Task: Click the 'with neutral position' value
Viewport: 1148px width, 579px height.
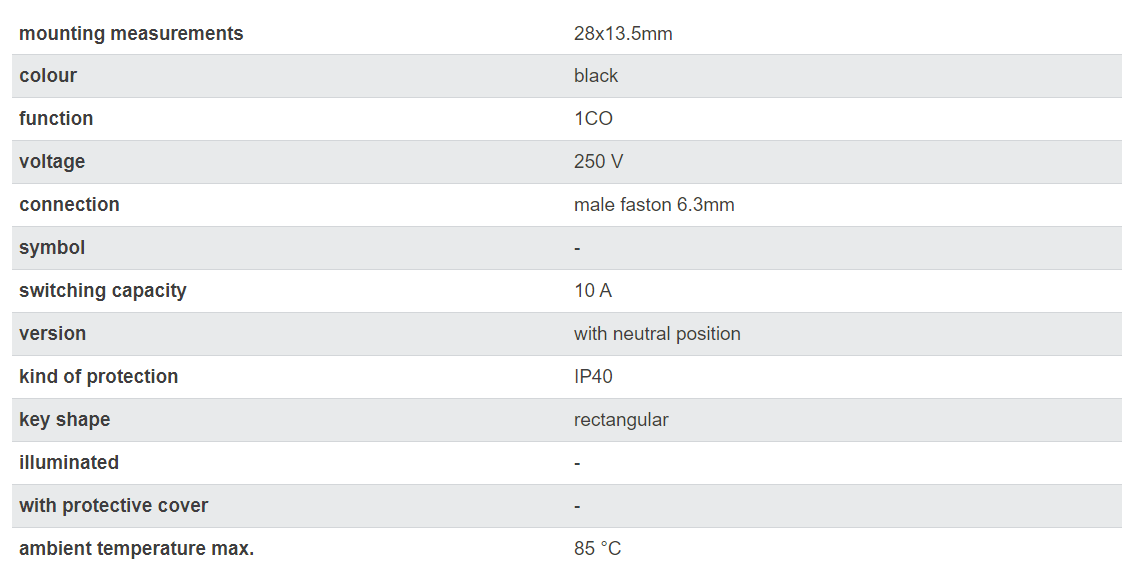Action: [657, 334]
